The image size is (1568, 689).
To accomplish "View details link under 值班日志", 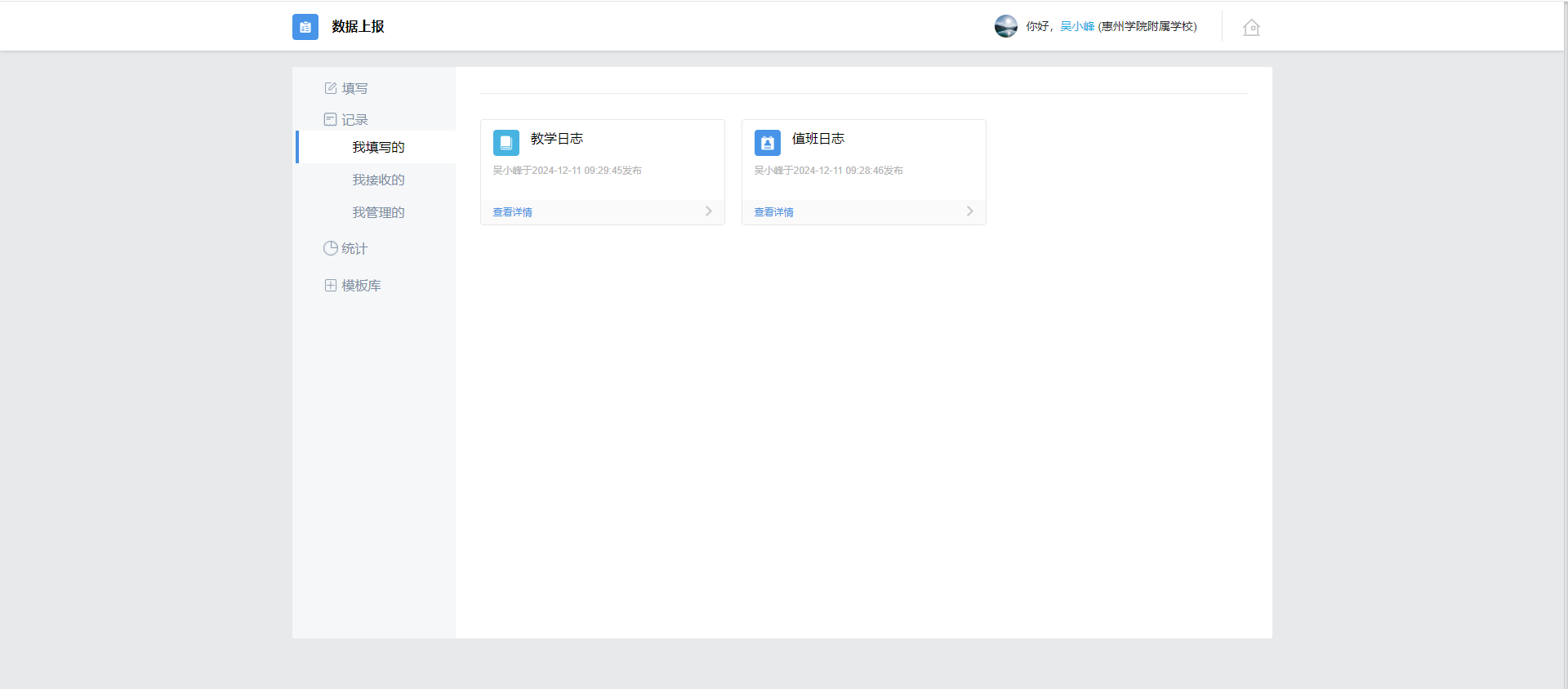I will pyautogui.click(x=773, y=212).
